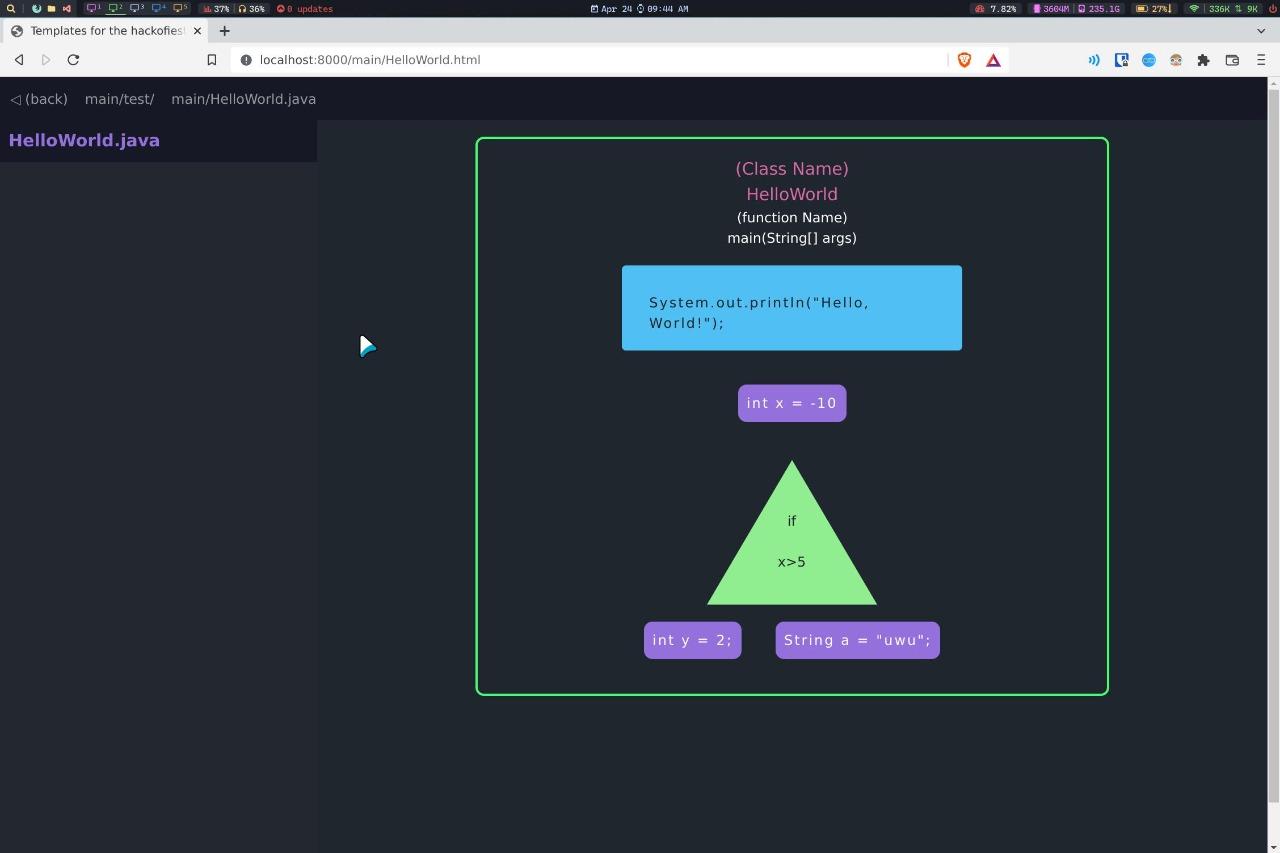Reload the page with the refresh icon
The image size is (1280, 853).
pyautogui.click(x=73, y=60)
